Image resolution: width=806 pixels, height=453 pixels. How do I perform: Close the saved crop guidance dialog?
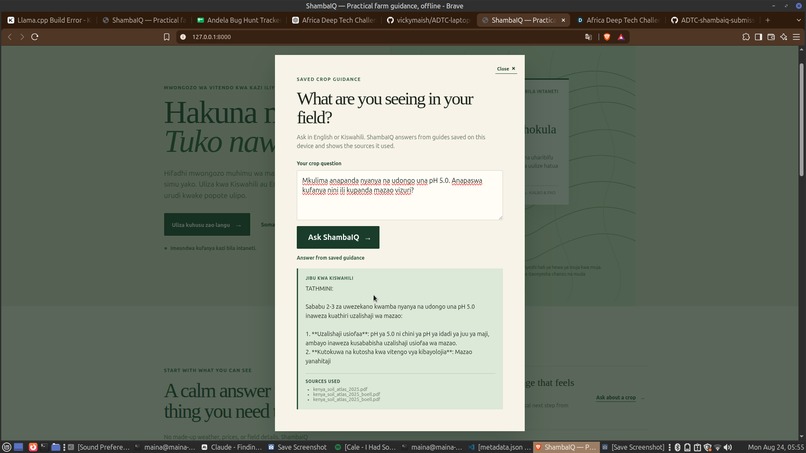point(506,69)
